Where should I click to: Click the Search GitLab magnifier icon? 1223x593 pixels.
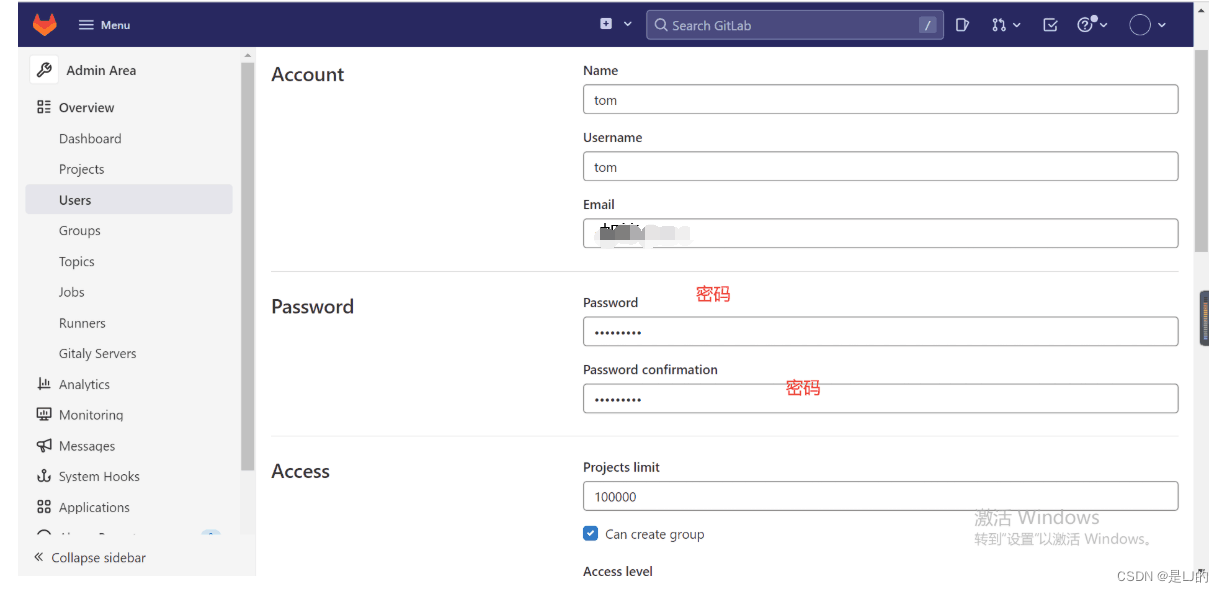(x=660, y=25)
